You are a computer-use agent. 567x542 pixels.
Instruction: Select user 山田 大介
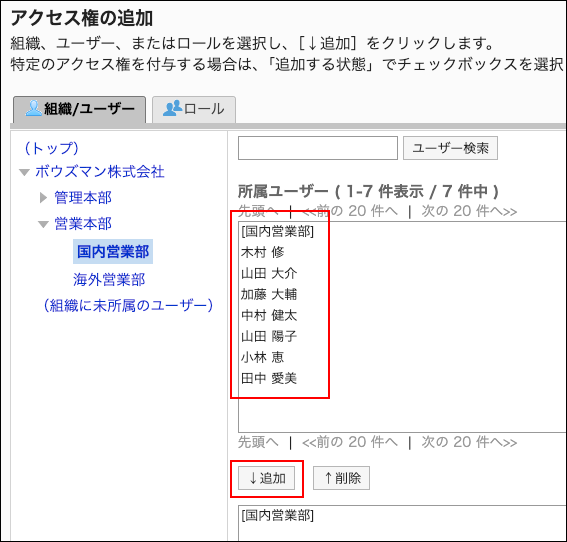pos(269,273)
